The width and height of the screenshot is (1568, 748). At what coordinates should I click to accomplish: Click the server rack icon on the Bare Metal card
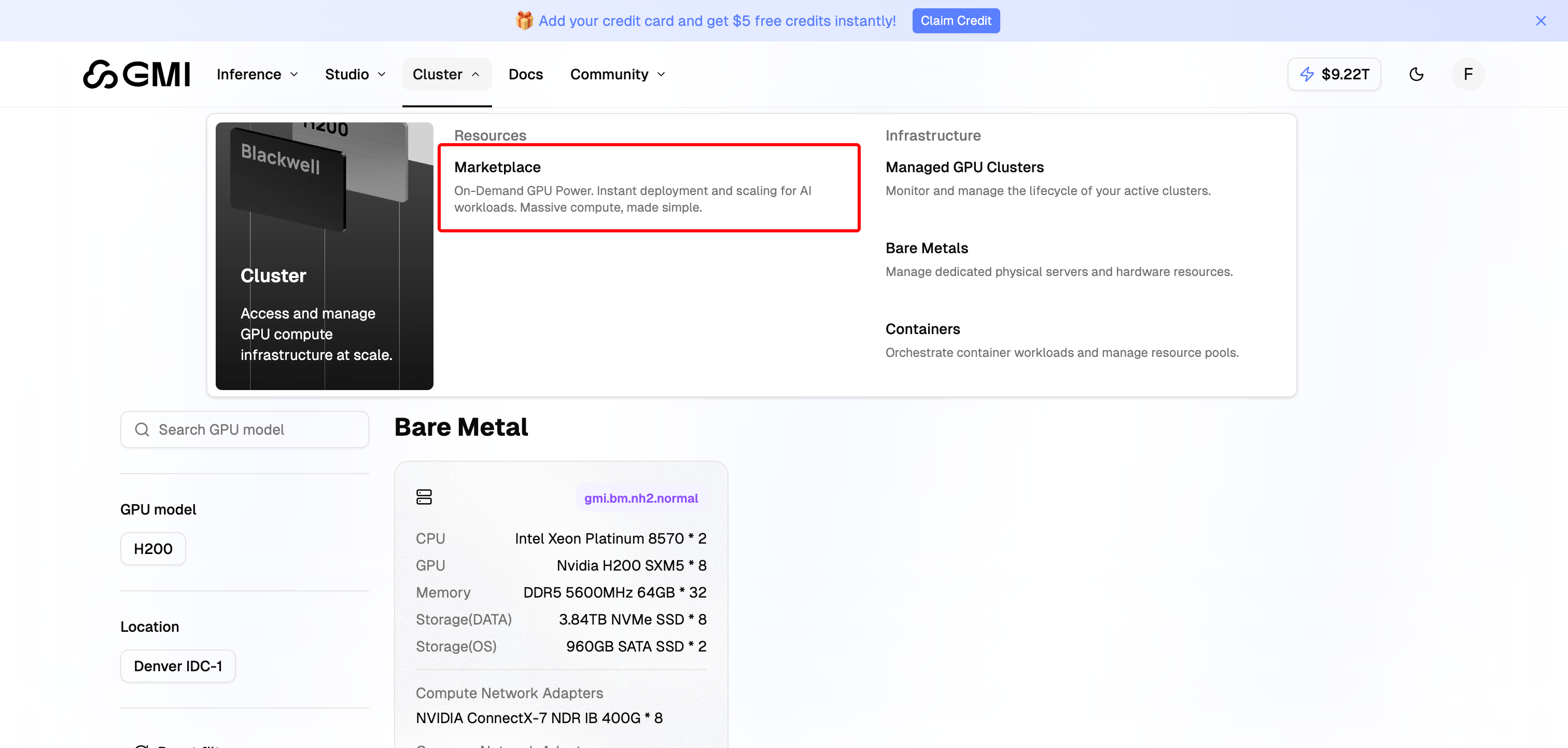424,496
